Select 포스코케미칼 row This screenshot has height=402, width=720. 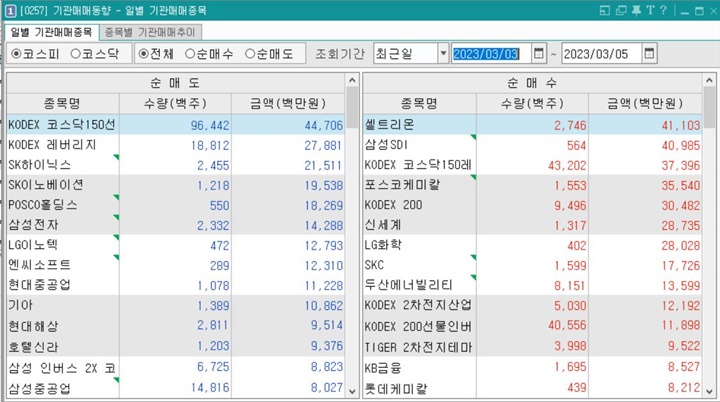point(532,185)
